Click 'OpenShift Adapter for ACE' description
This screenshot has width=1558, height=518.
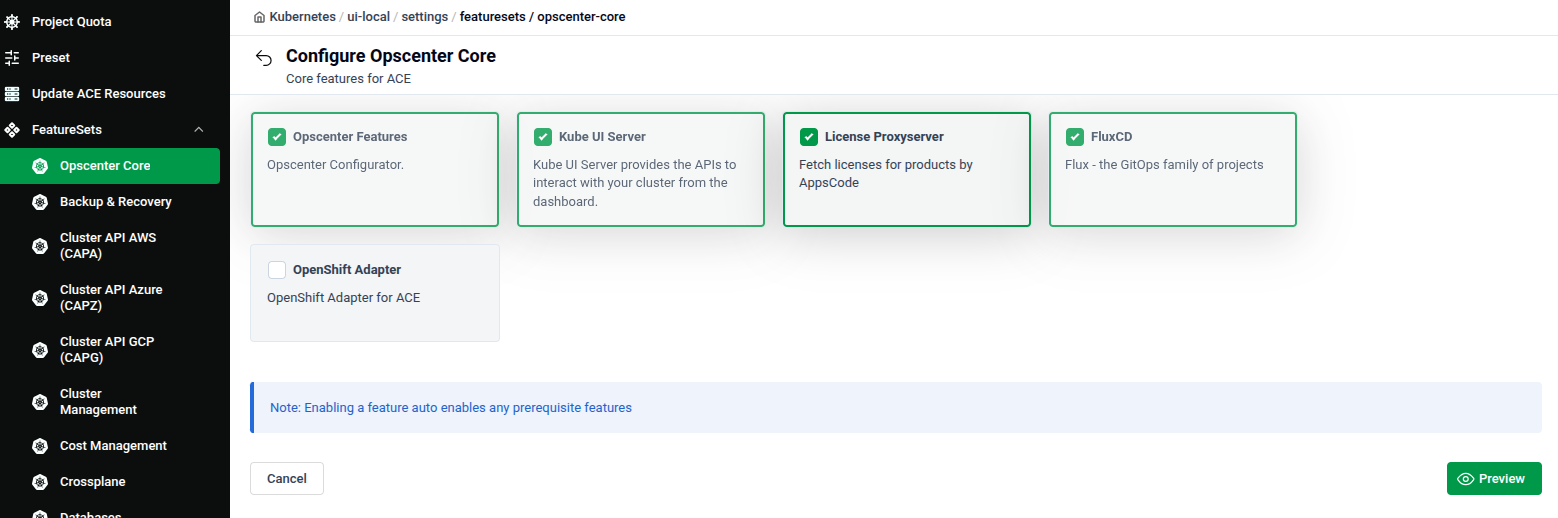pos(343,297)
